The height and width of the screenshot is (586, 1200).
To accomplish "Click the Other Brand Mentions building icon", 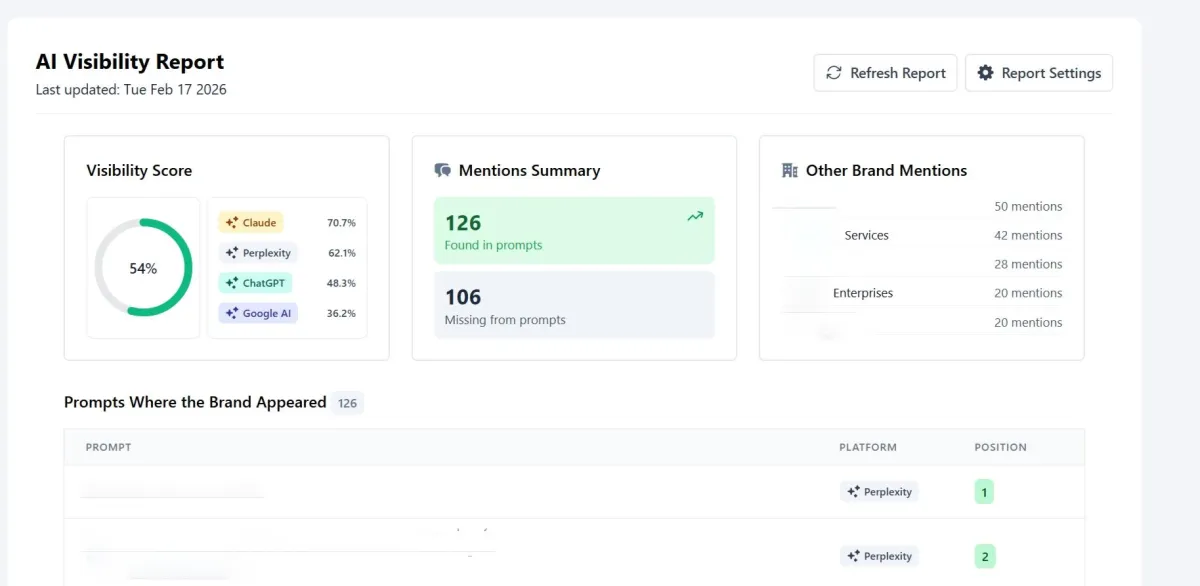I will pos(790,171).
